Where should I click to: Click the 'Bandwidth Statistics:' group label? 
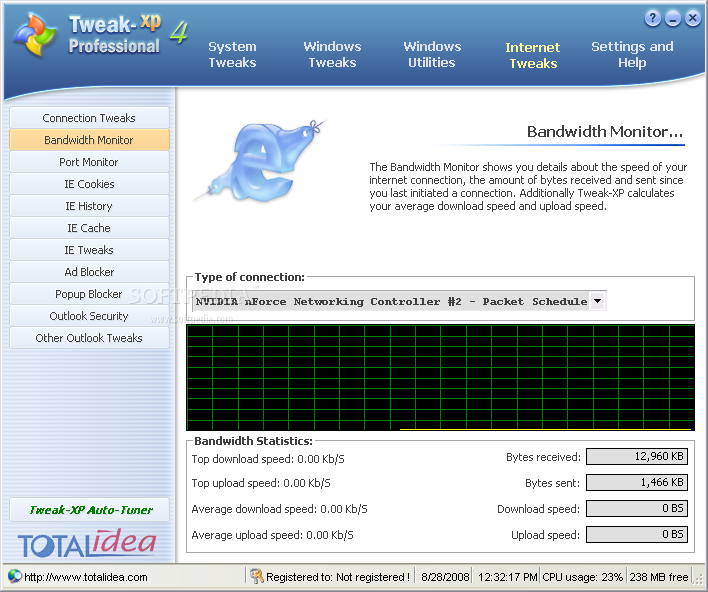(x=253, y=441)
